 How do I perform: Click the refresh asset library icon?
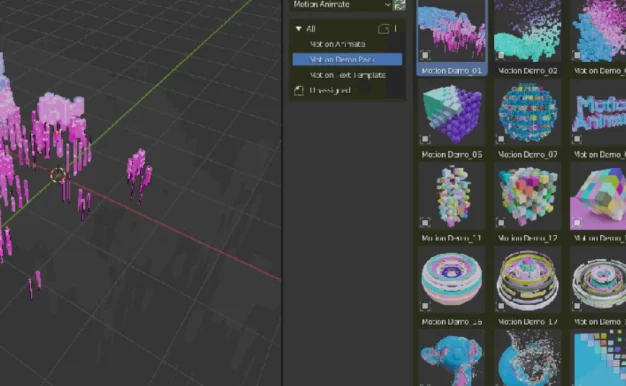pyautogui.click(x=400, y=5)
